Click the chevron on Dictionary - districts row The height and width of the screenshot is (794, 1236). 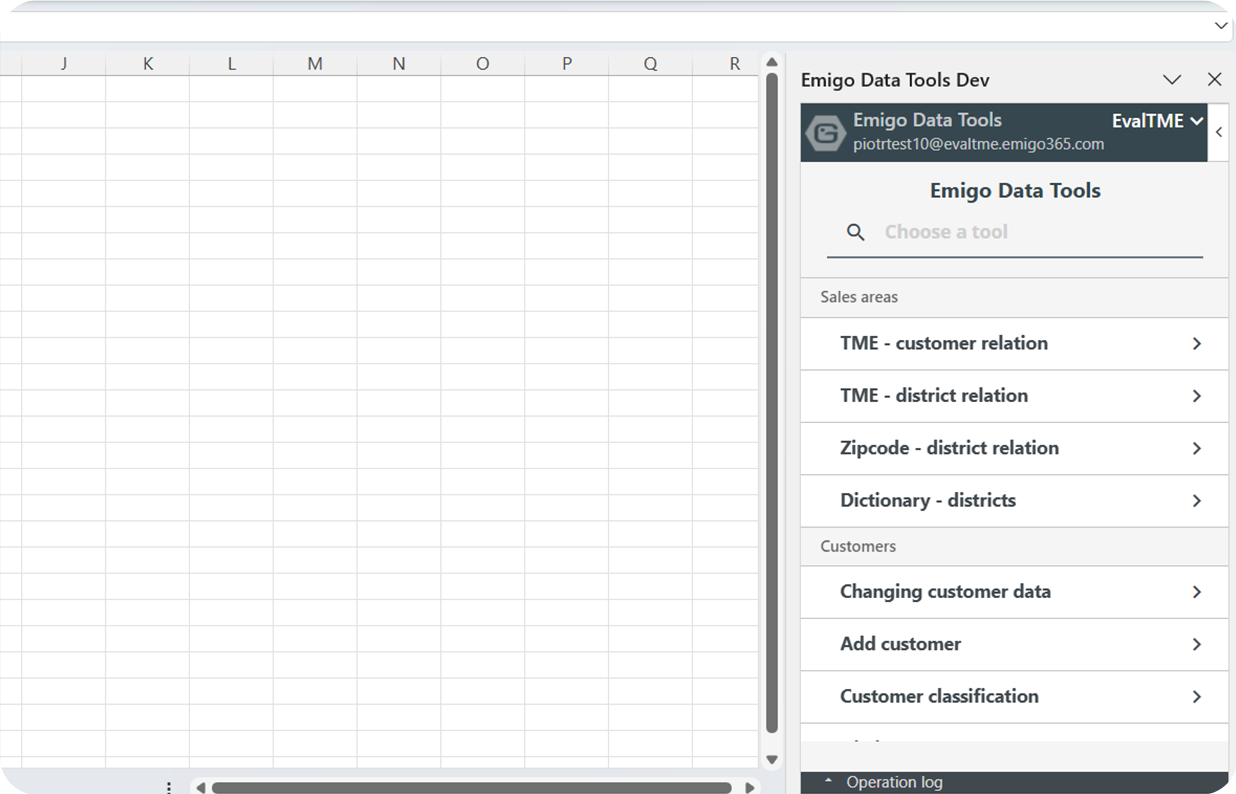[1197, 500]
